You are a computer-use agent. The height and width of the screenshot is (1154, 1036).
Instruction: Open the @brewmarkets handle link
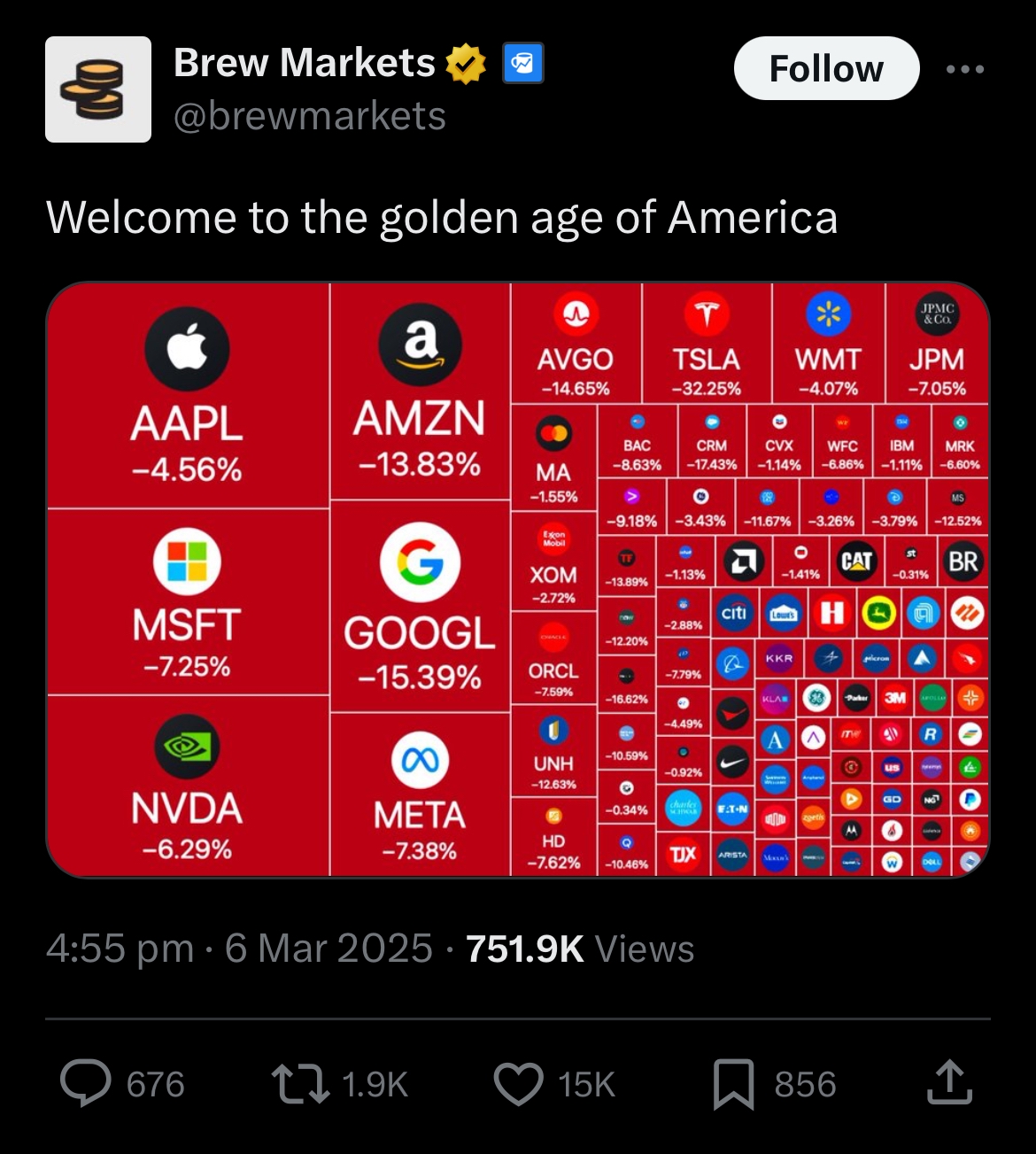click(x=310, y=116)
